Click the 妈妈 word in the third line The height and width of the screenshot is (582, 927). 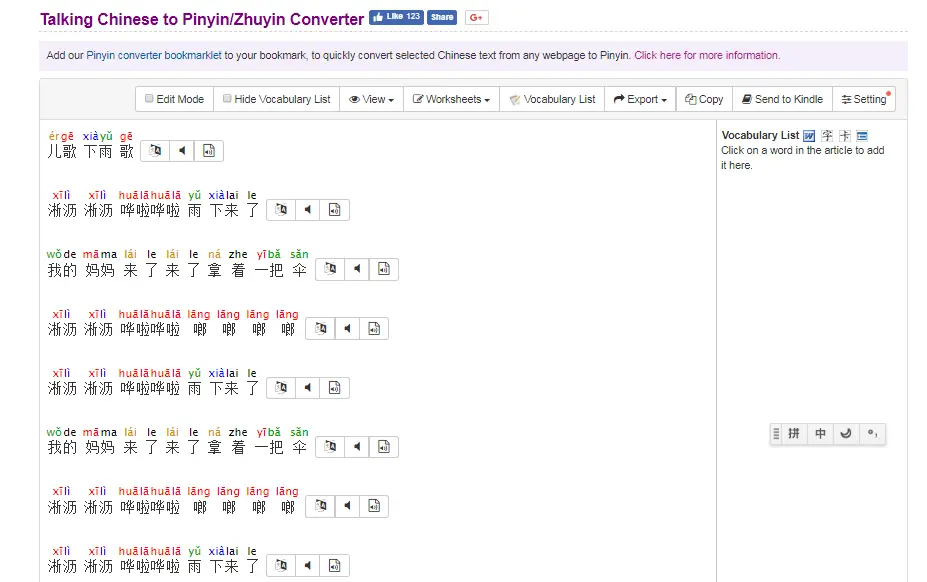[100, 270]
